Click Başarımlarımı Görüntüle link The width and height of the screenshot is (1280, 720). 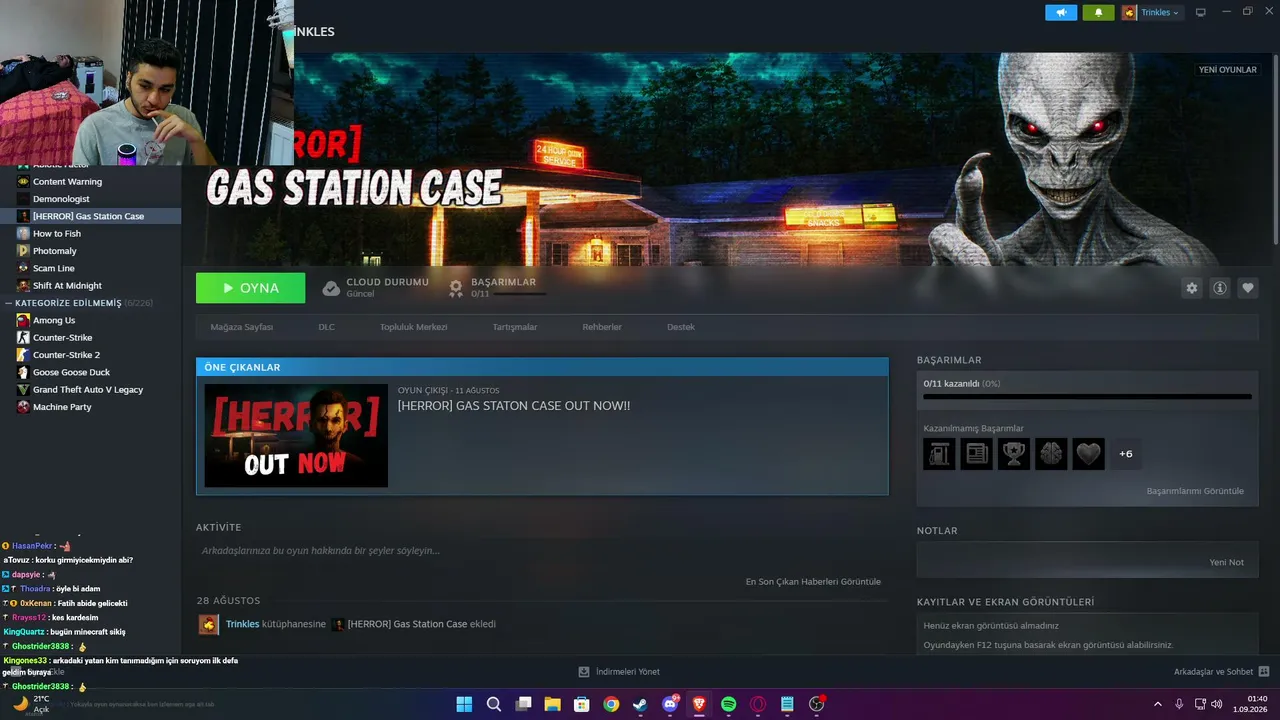(x=1195, y=491)
